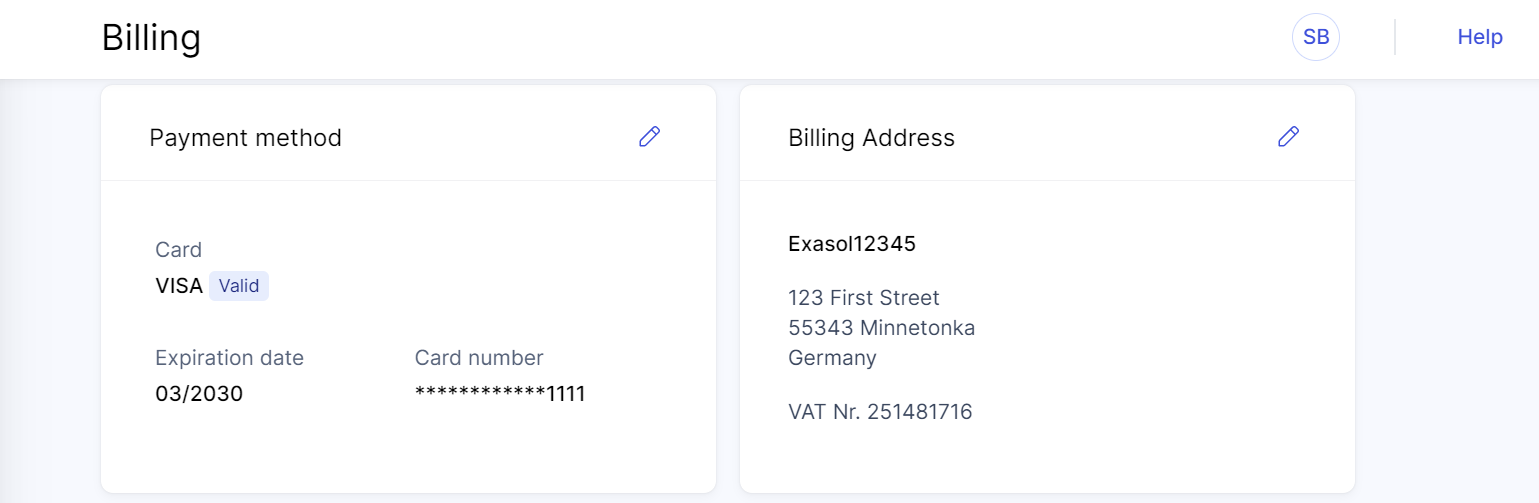Click the Card number label
This screenshot has width=1539, height=503.
pyautogui.click(x=479, y=358)
